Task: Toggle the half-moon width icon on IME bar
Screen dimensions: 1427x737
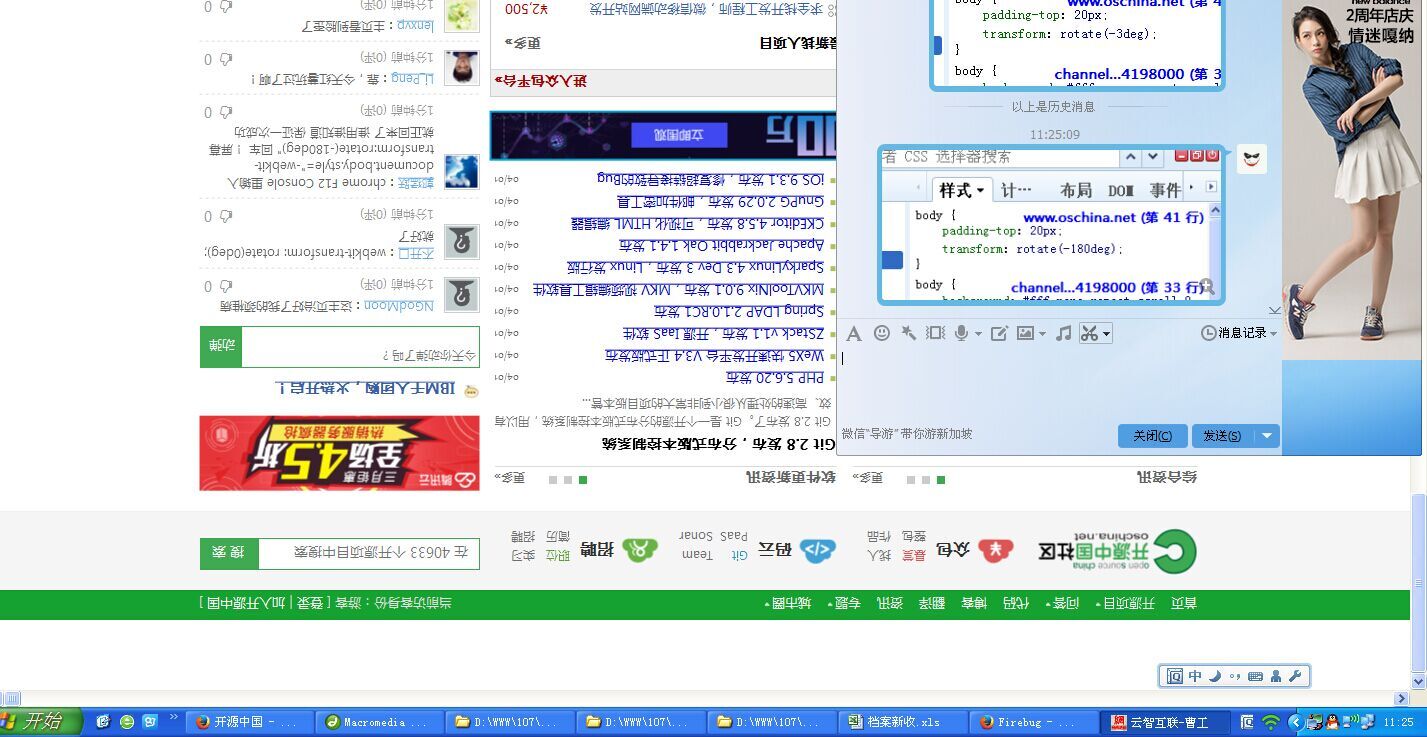Action: click(1215, 677)
